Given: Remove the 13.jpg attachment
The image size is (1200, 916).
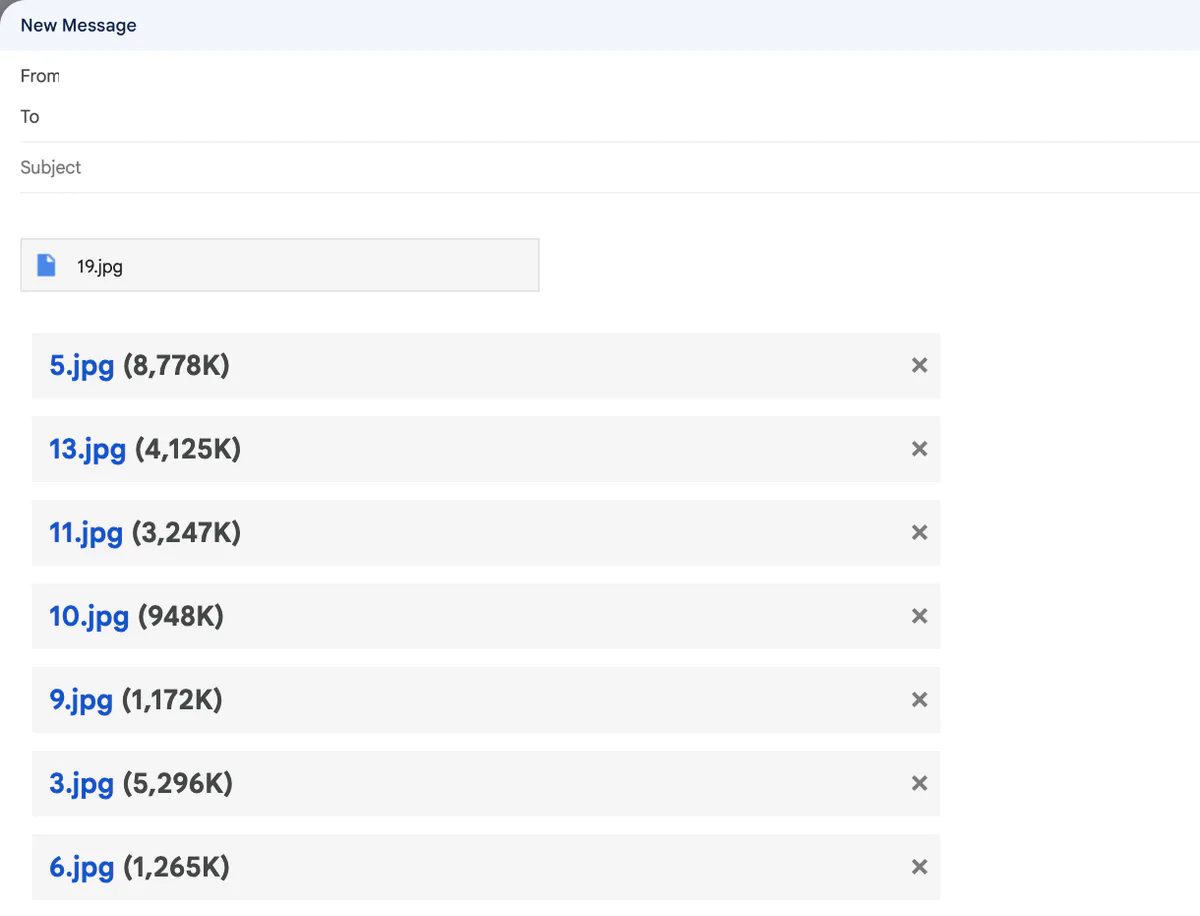Looking at the screenshot, I should [x=919, y=450].
